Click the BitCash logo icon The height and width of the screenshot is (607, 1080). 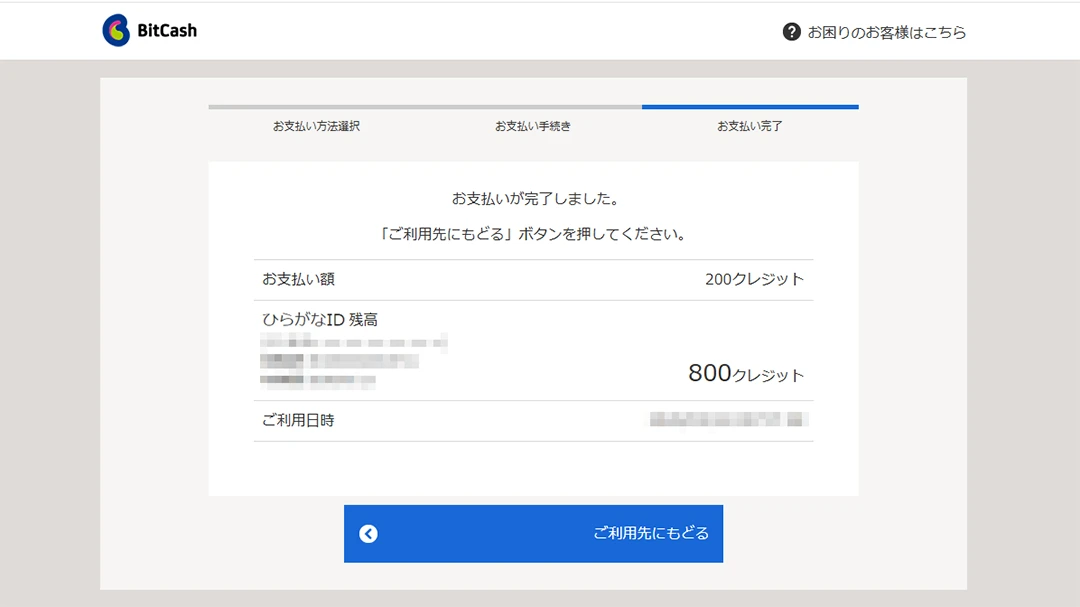tap(116, 31)
